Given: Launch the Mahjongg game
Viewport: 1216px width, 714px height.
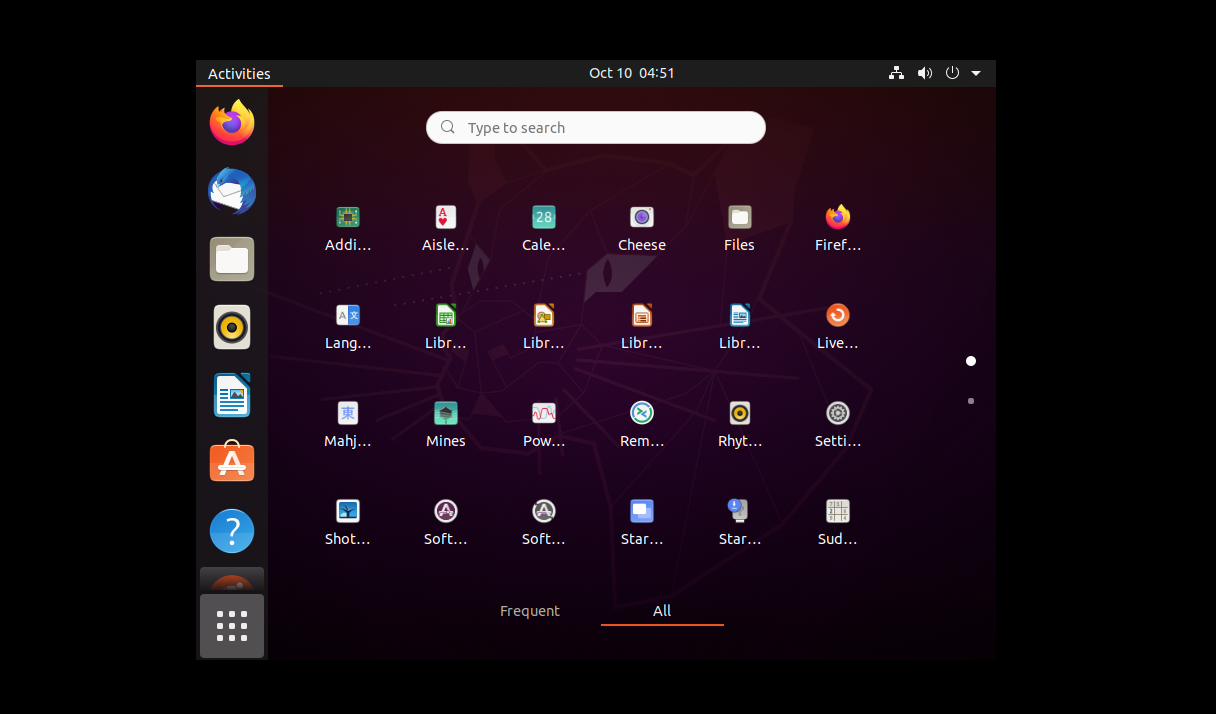Looking at the screenshot, I should 348,424.
